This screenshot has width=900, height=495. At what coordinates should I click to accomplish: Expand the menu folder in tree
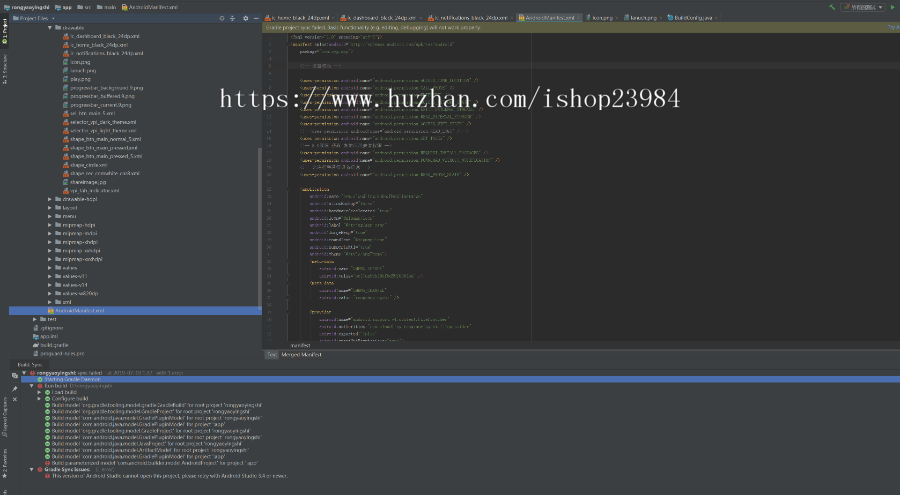tap(50, 215)
